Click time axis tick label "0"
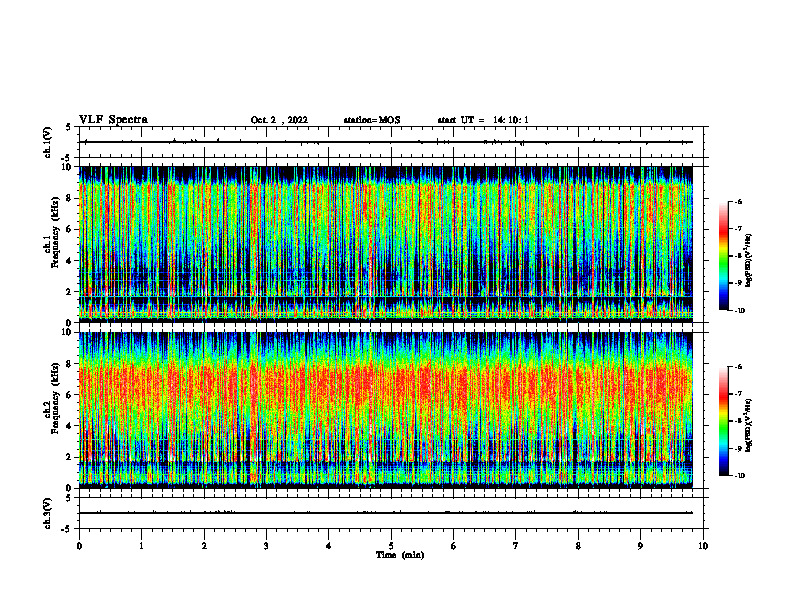The height and width of the screenshot is (612, 792). (x=79, y=546)
